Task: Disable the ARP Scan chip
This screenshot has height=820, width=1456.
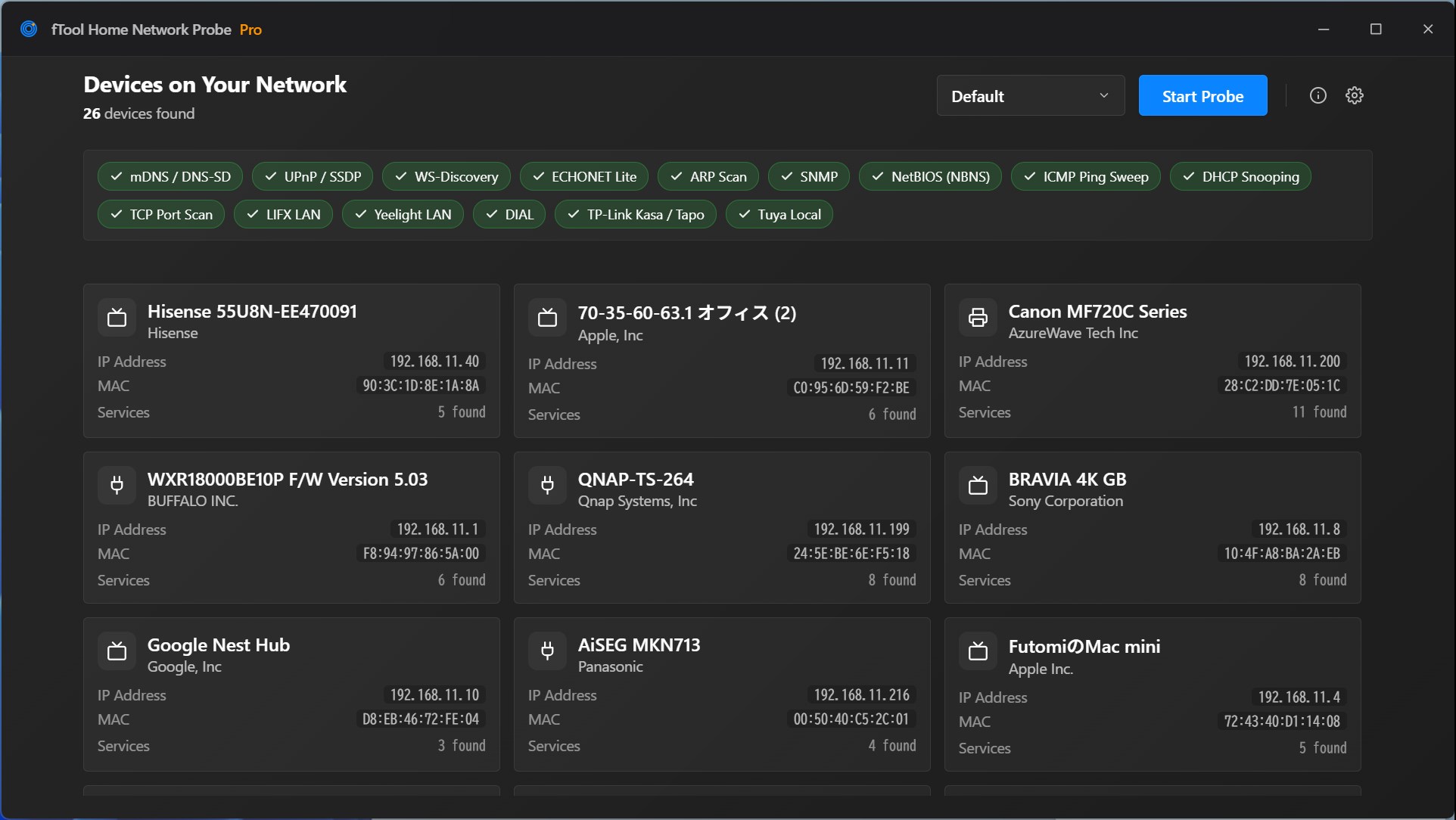Action: pos(708,176)
